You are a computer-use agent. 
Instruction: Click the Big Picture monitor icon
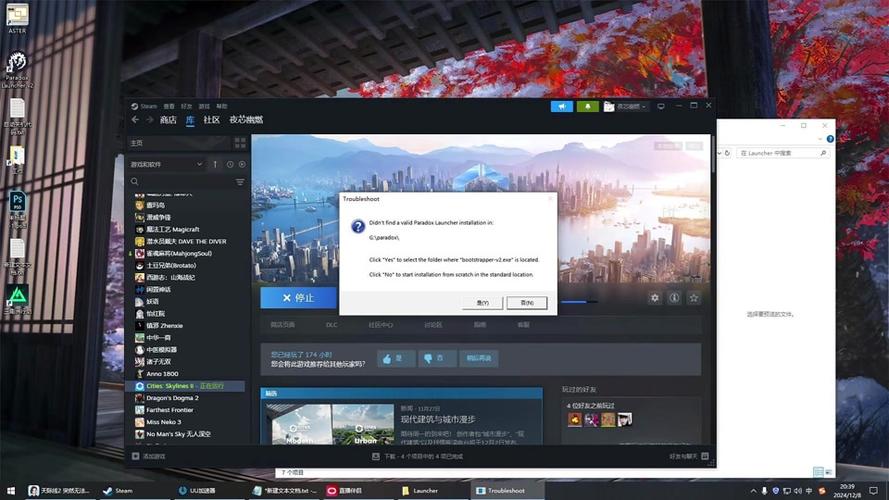click(661, 106)
